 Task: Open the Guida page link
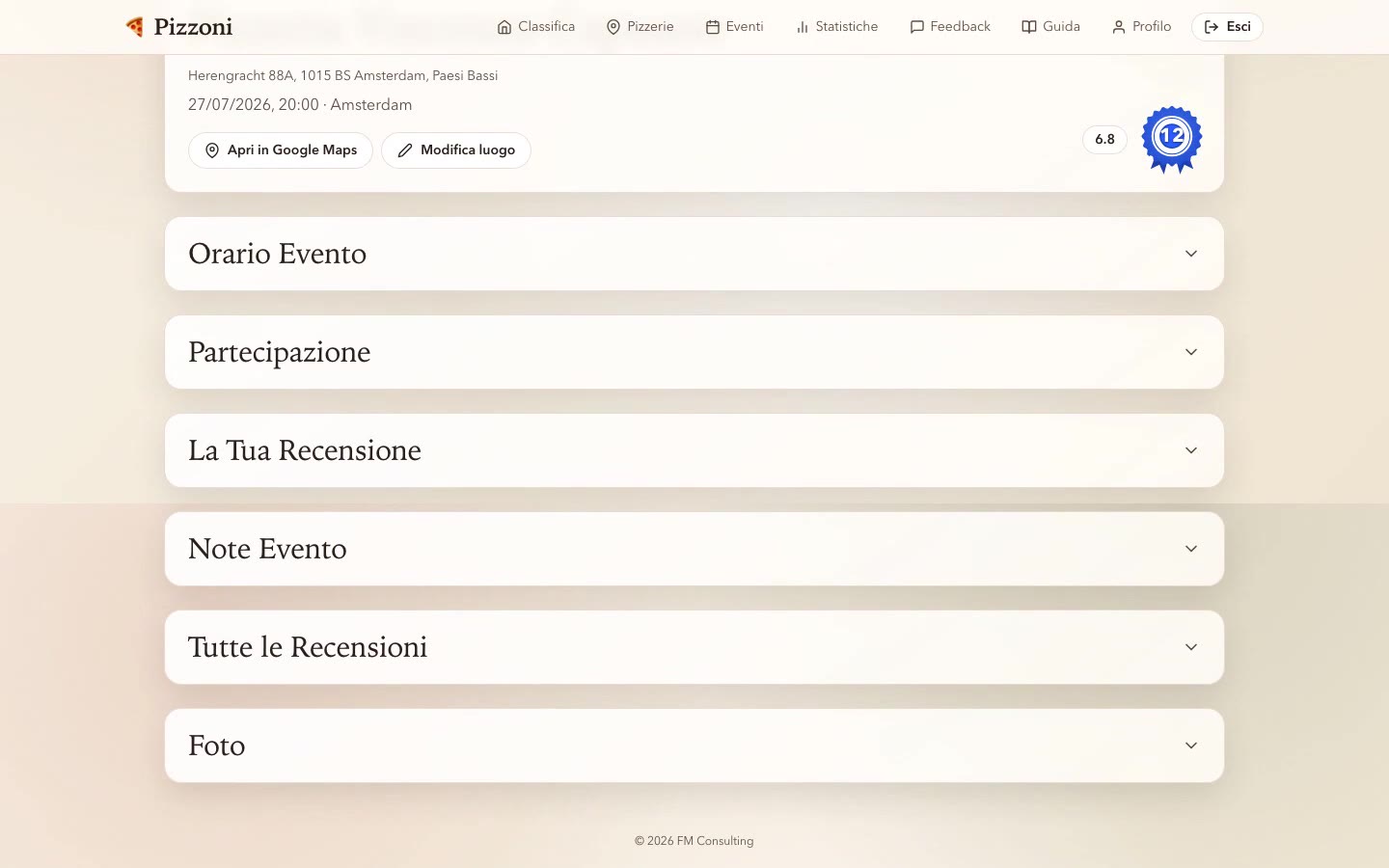(1051, 27)
